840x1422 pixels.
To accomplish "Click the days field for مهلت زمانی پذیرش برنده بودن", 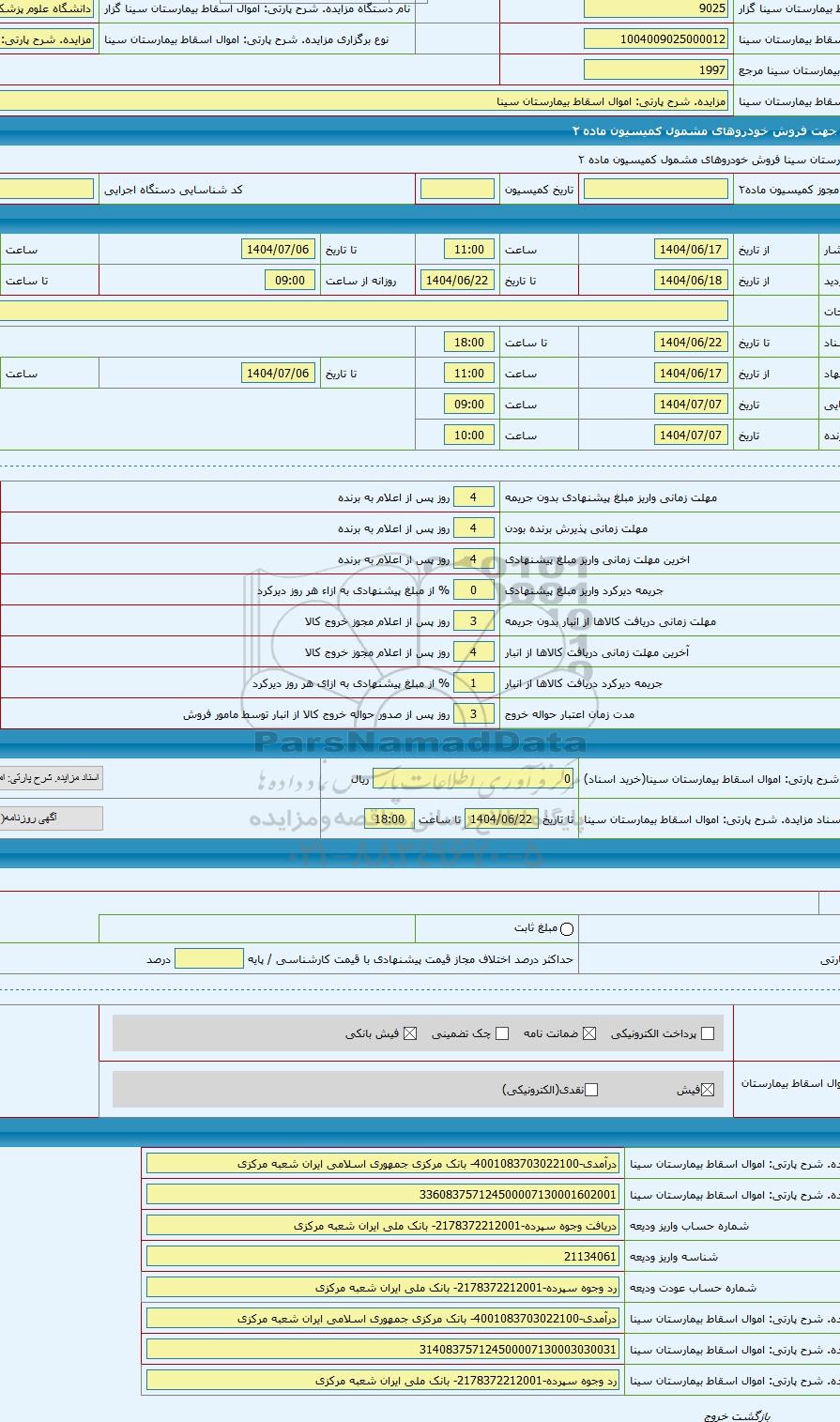I will [x=474, y=528].
